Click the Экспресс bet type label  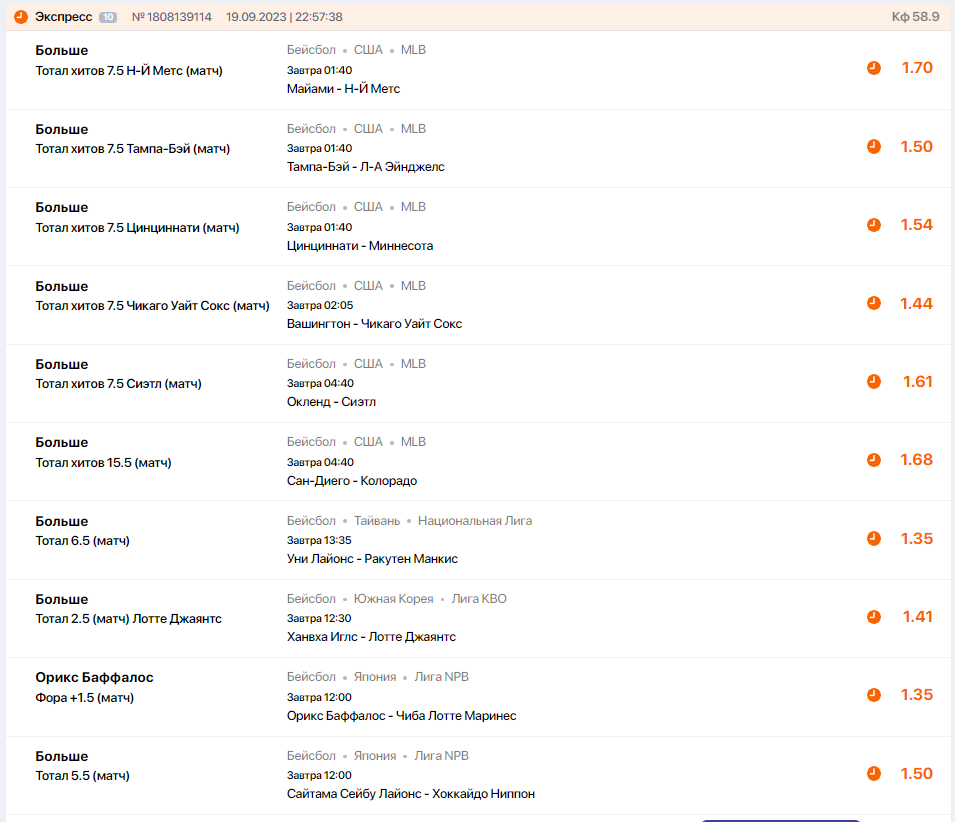point(63,17)
